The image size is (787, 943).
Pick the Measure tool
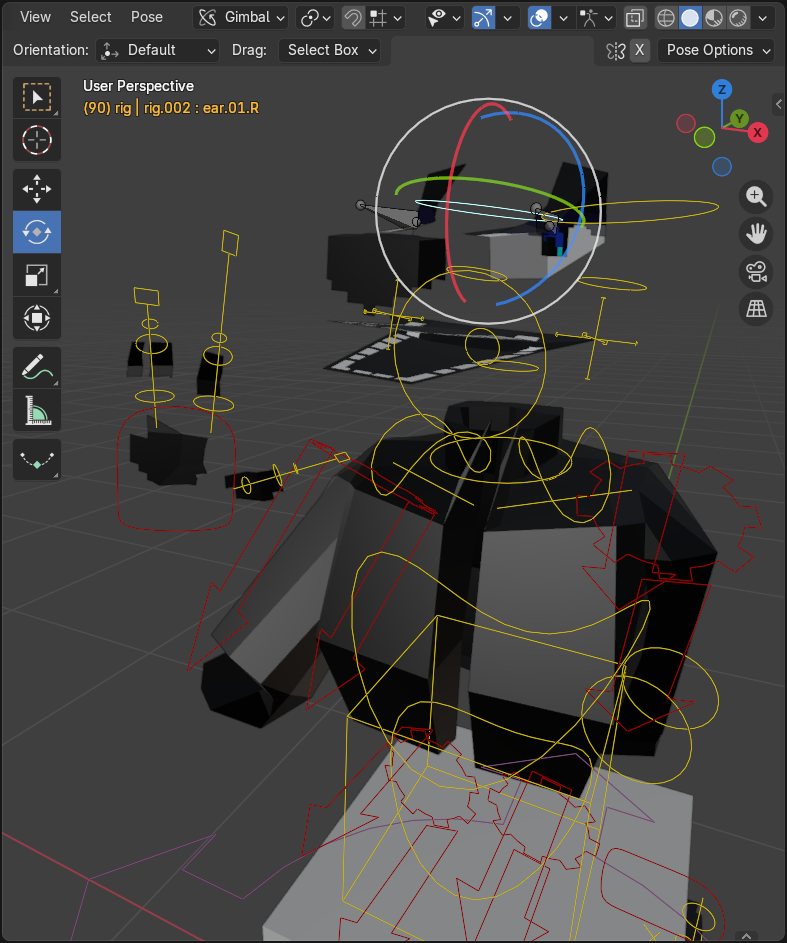point(37,410)
